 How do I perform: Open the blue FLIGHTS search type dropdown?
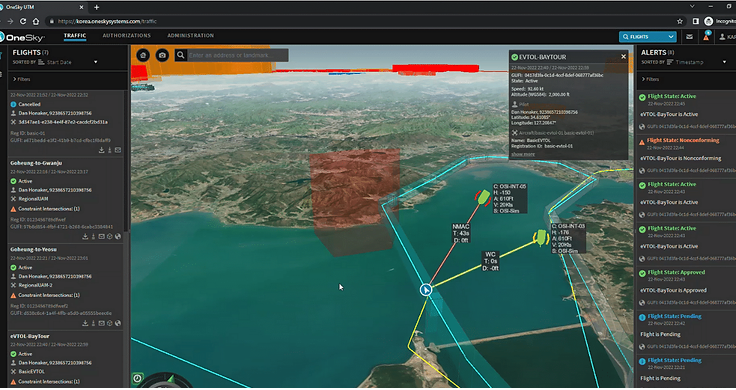[x=647, y=37]
